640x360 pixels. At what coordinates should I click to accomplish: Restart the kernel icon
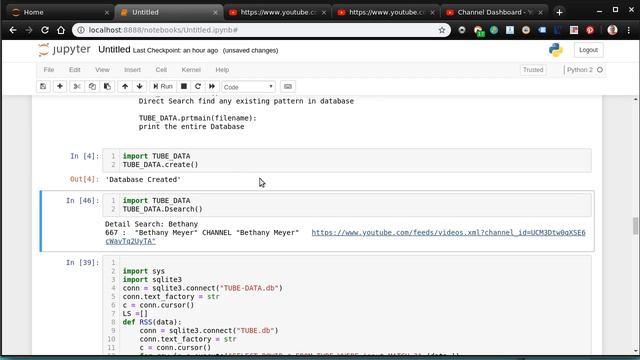(198, 87)
